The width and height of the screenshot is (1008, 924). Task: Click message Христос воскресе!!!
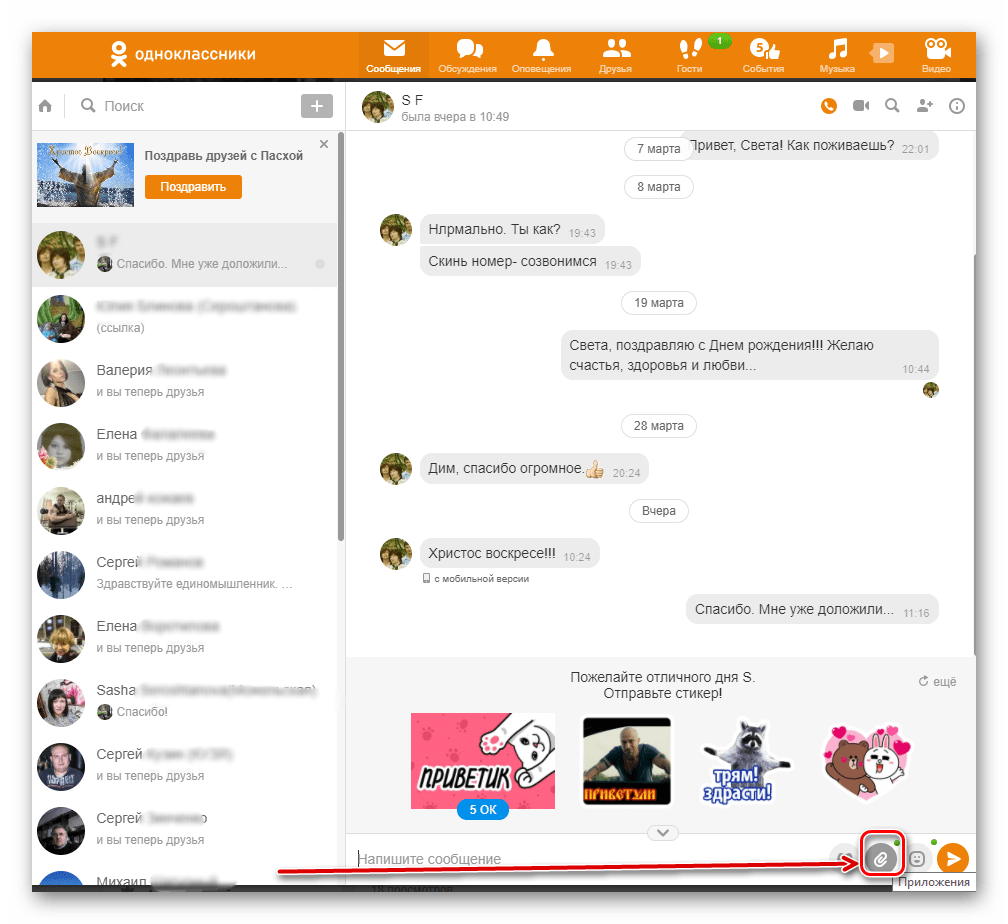click(509, 554)
